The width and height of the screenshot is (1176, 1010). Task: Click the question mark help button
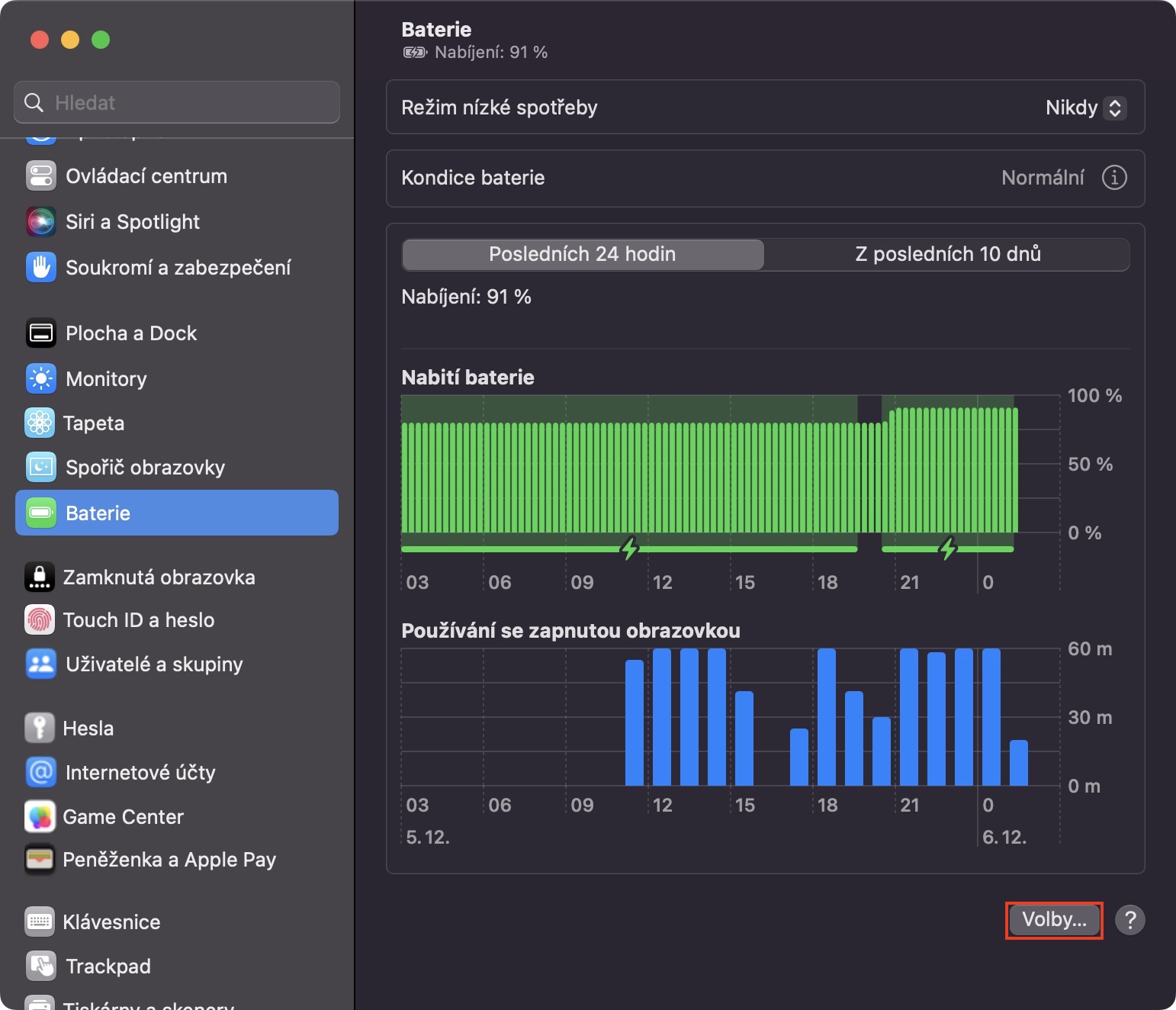1129,920
